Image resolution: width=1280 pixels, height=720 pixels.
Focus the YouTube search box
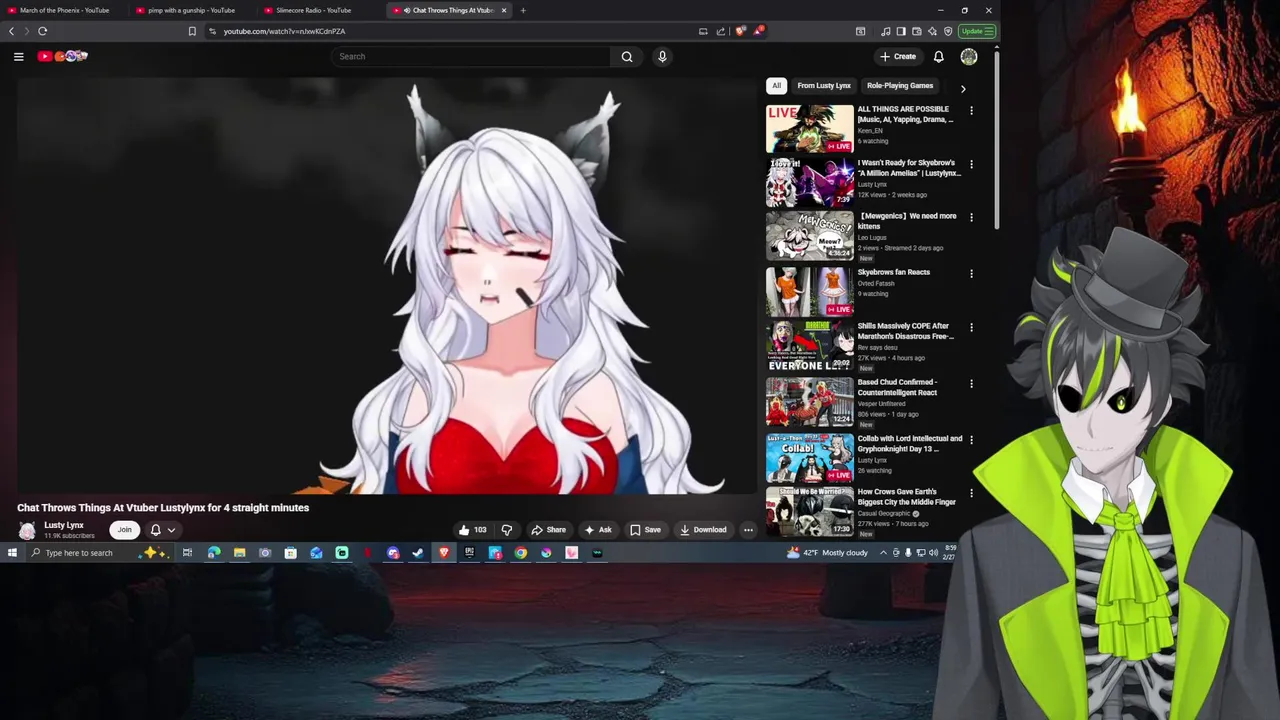(x=470, y=56)
